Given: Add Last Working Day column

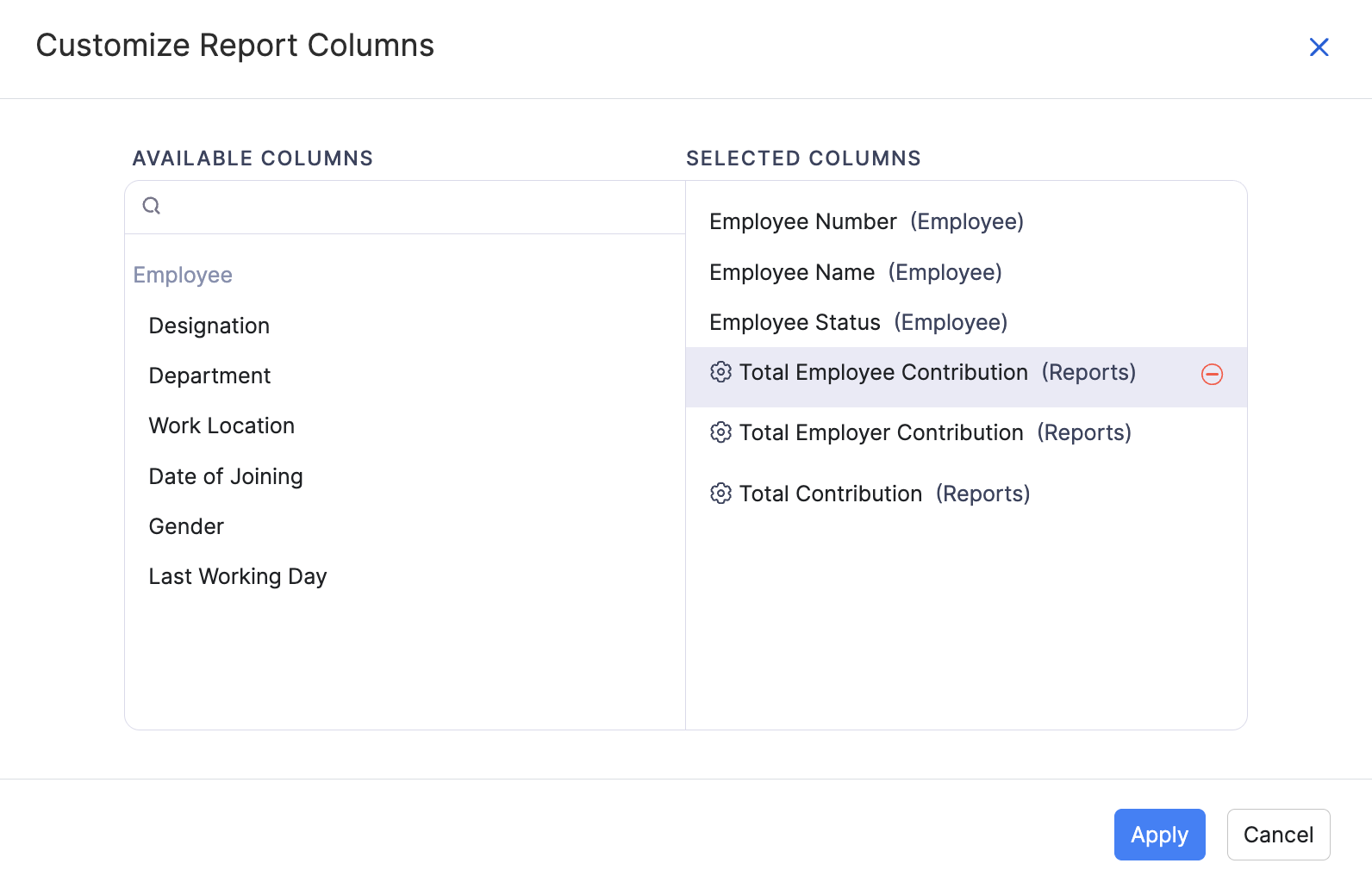Looking at the screenshot, I should (x=238, y=576).
